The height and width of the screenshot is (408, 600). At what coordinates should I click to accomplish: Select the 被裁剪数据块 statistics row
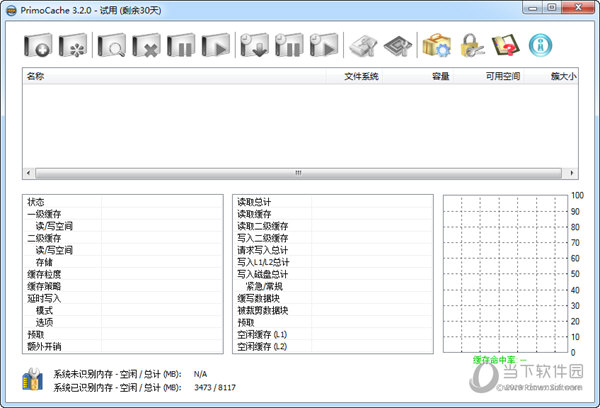point(333,310)
